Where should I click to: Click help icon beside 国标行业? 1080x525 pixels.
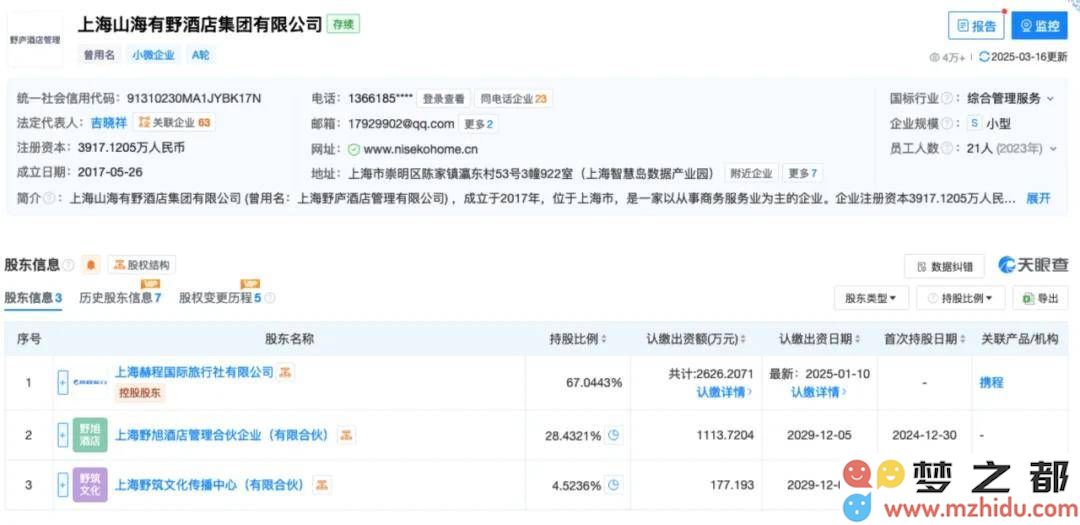(948, 99)
